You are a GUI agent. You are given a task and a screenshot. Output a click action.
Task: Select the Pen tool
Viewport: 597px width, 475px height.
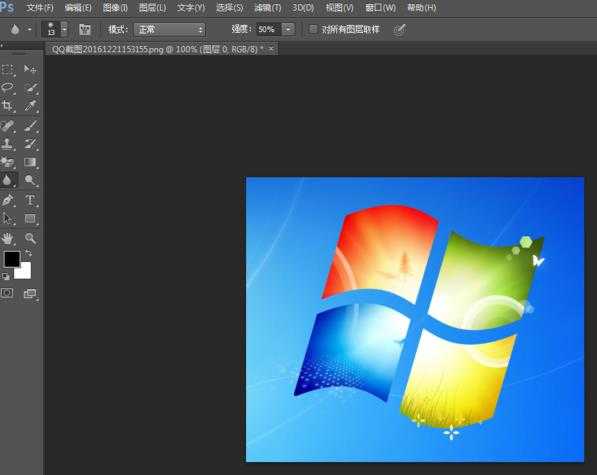pyautogui.click(x=7, y=199)
